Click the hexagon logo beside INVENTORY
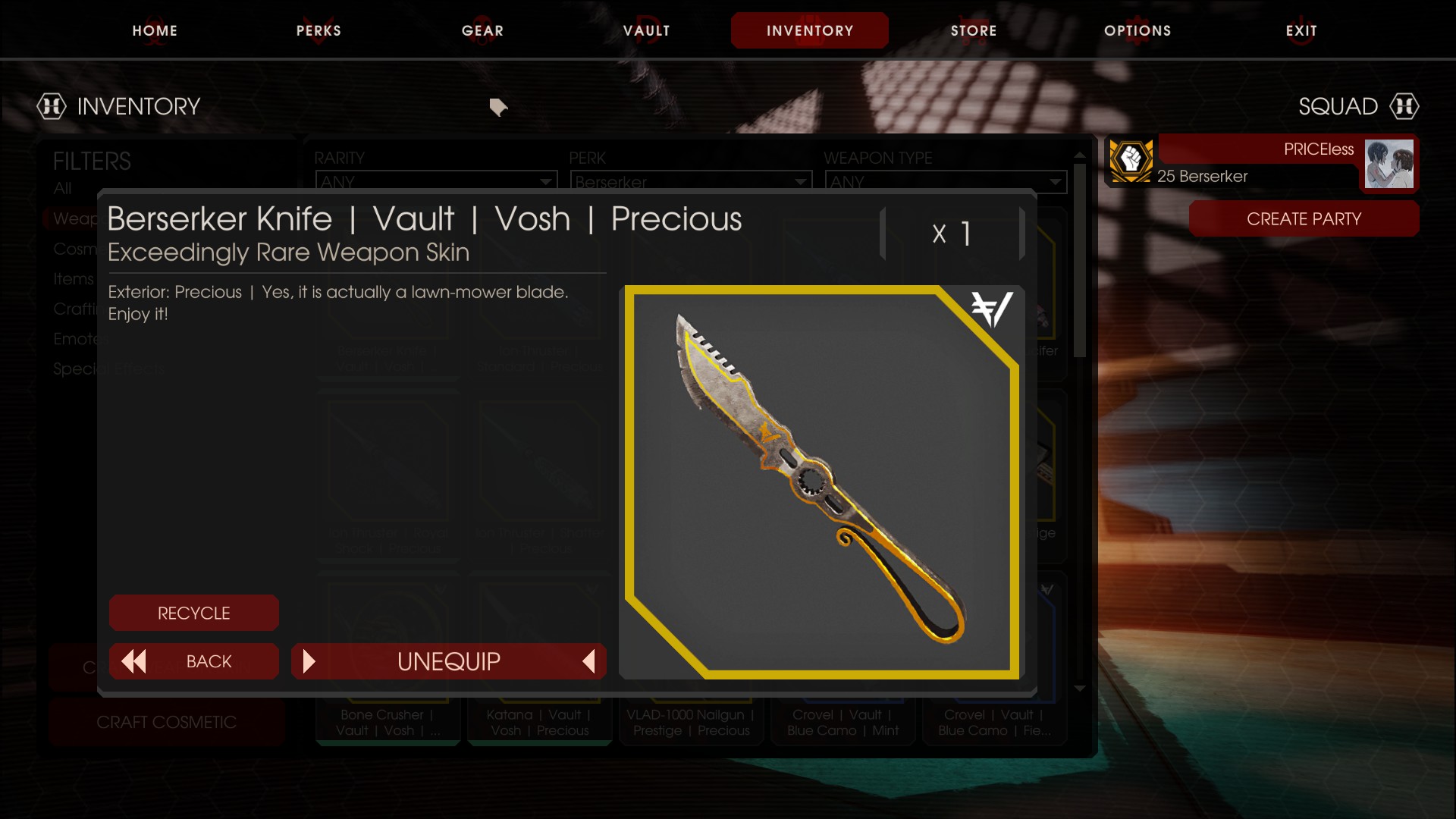The height and width of the screenshot is (819, 1456). (52, 106)
